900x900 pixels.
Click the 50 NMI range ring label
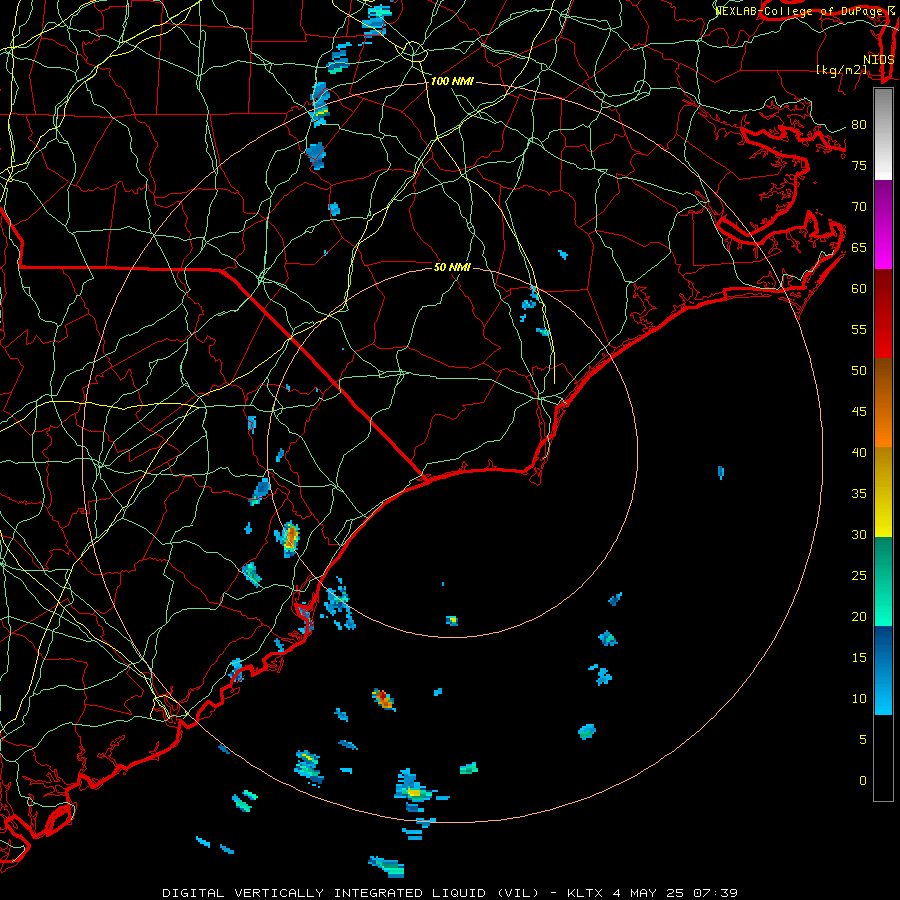452,267
